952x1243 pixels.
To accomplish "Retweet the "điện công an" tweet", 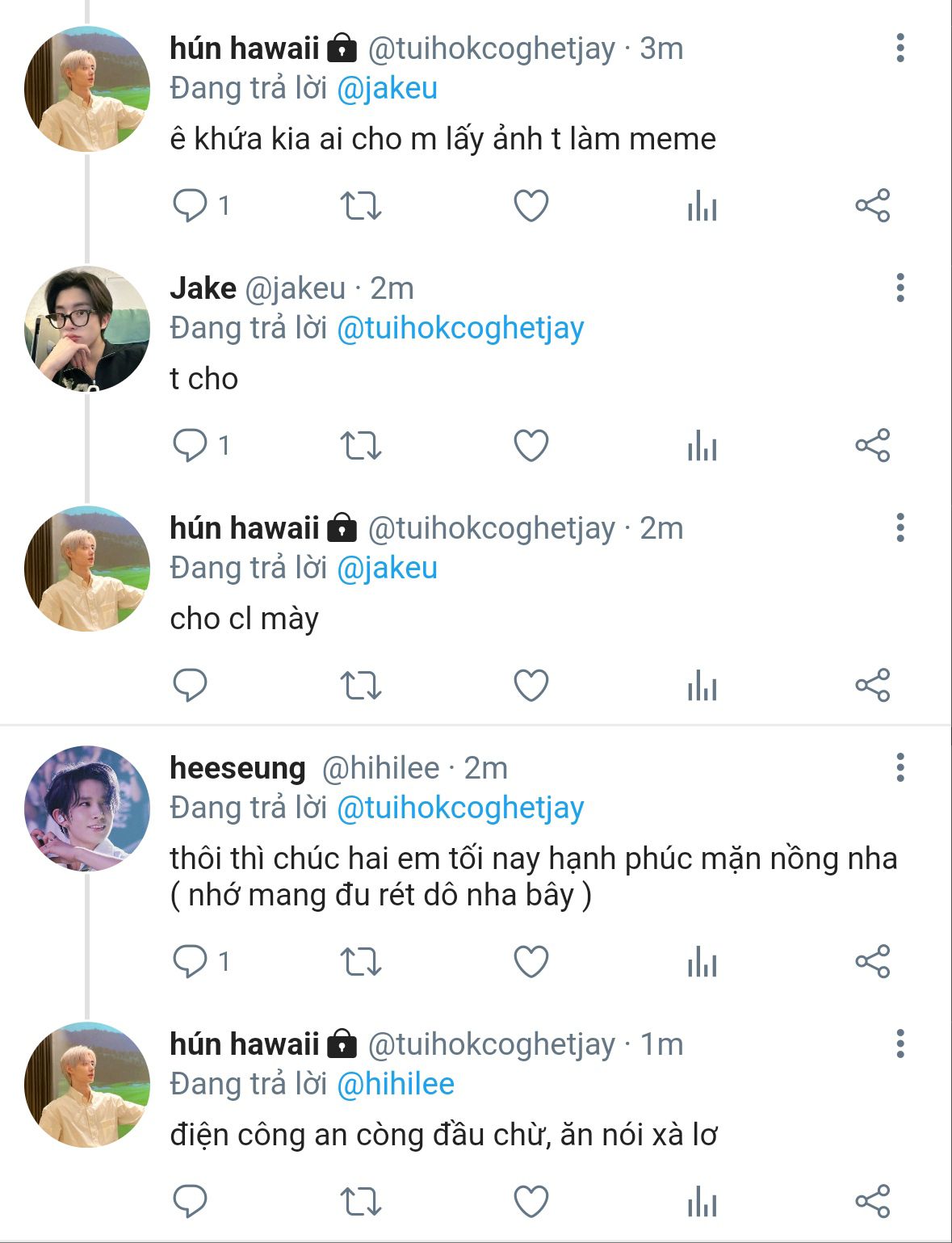I will [x=360, y=1202].
